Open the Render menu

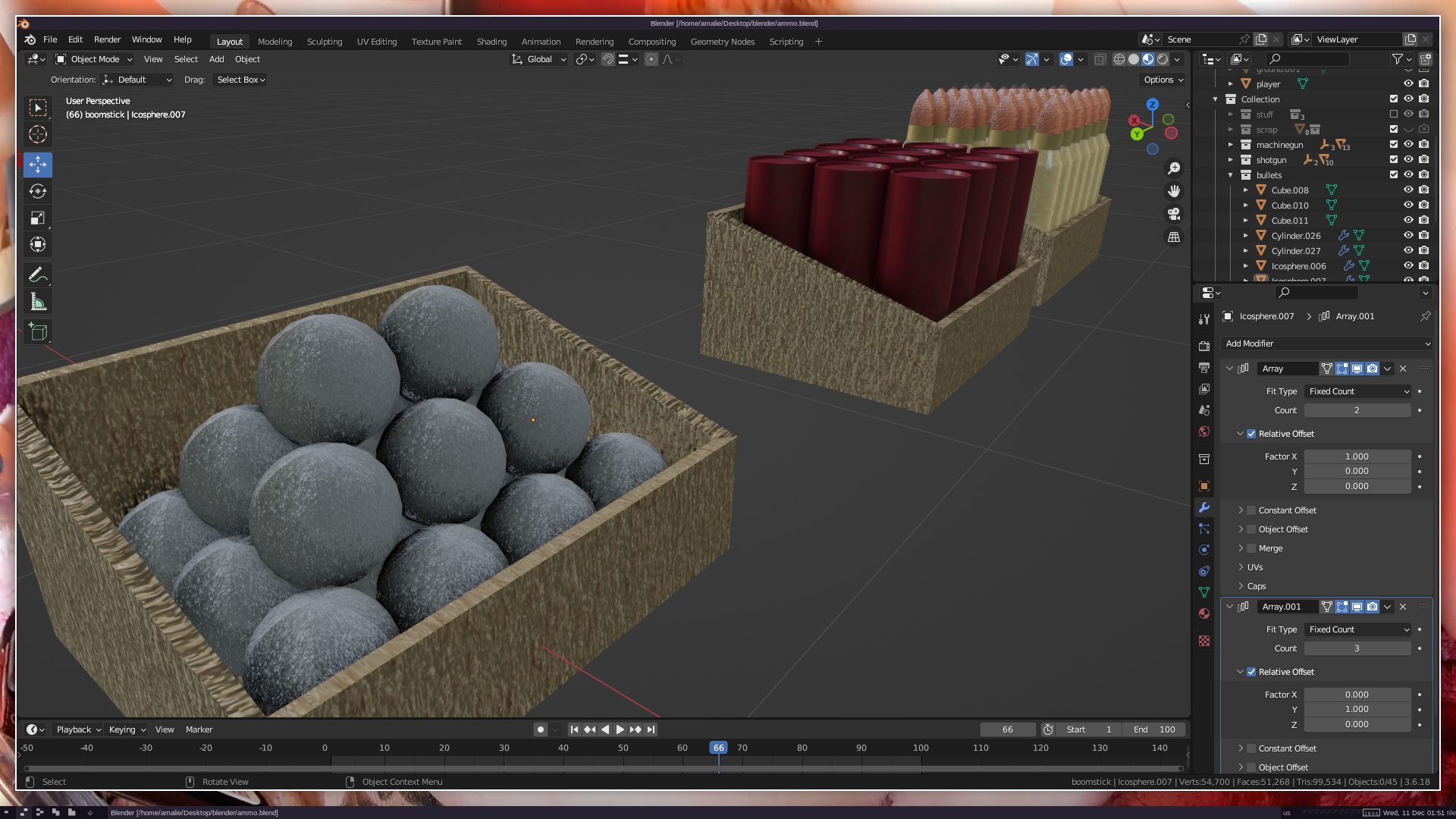pyautogui.click(x=107, y=39)
